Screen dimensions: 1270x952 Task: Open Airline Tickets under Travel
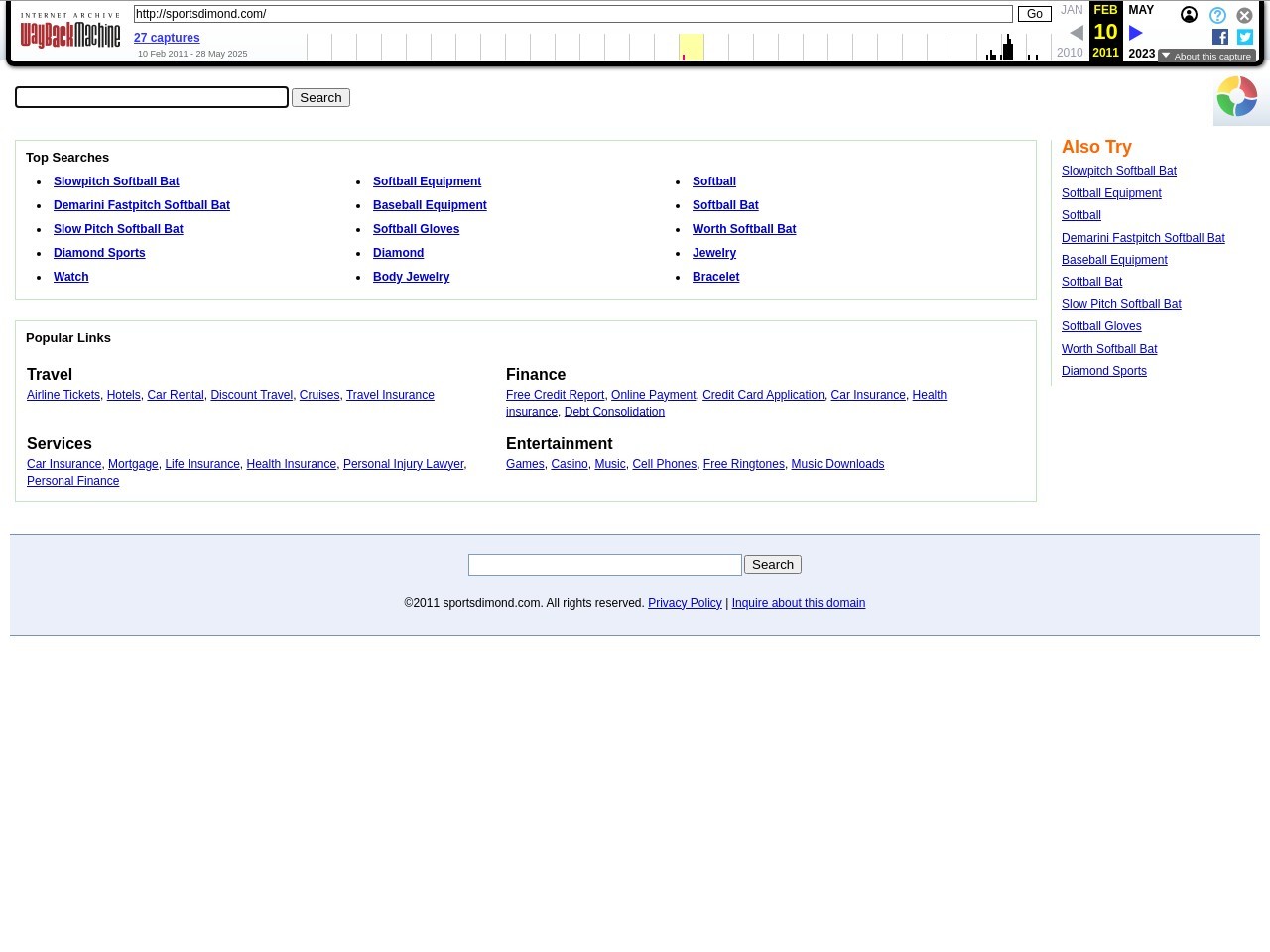tap(63, 395)
